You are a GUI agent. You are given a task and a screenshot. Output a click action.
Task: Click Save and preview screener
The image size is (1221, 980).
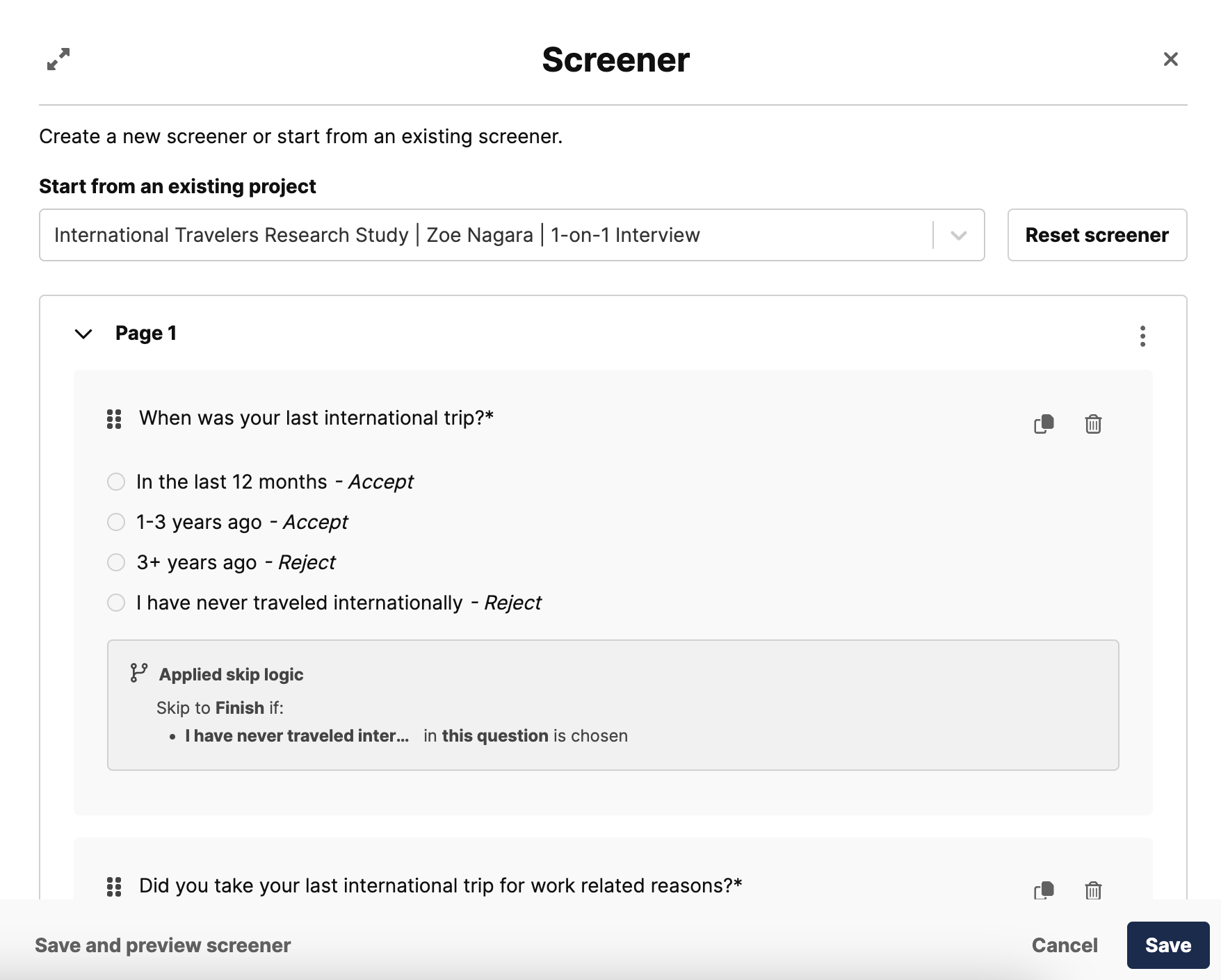tap(163, 945)
